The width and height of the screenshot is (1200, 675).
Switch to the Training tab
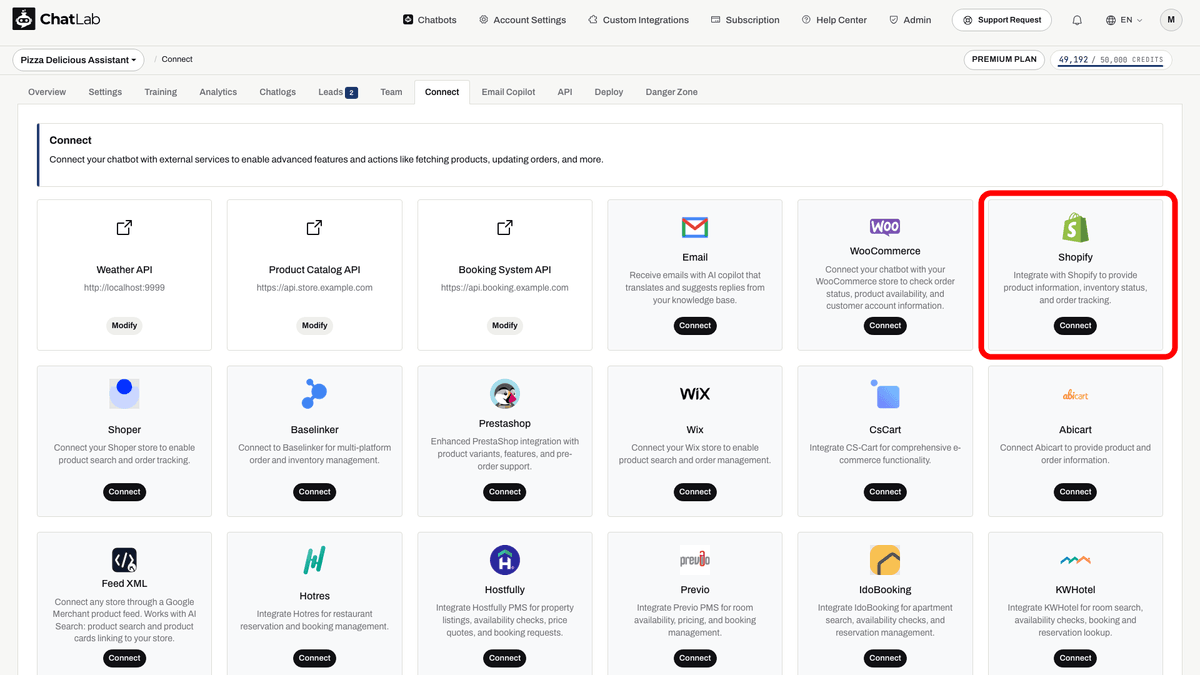point(160,92)
